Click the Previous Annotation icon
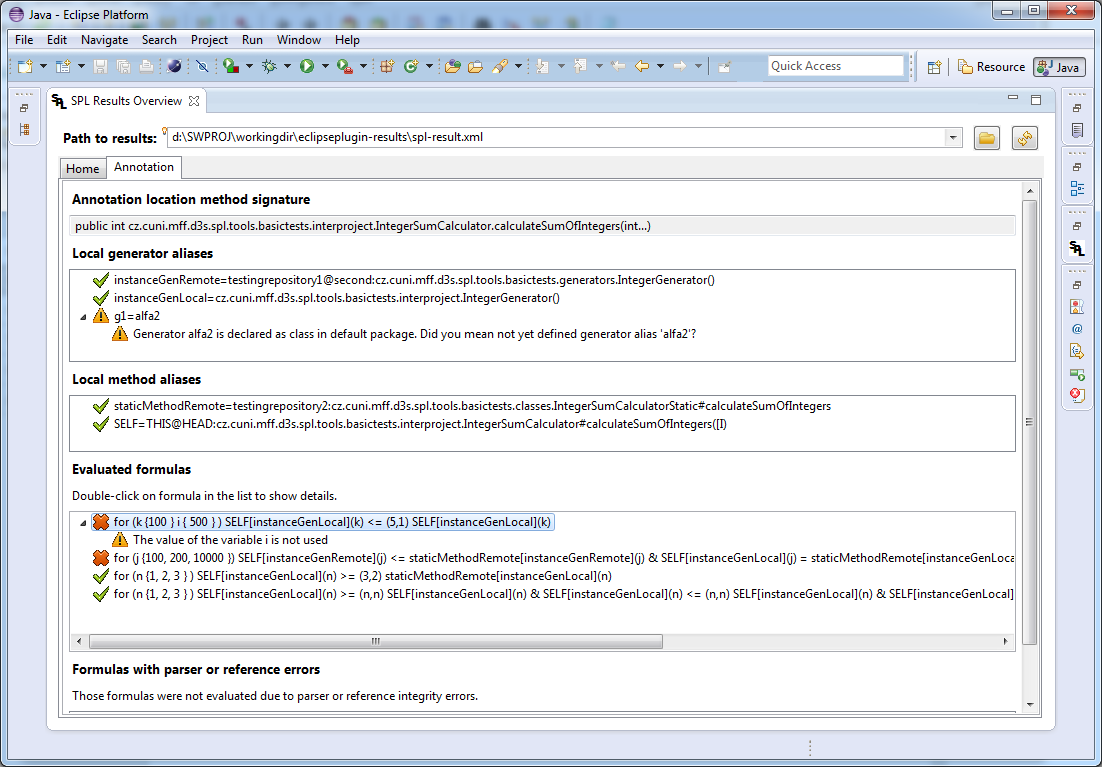This screenshot has width=1102, height=767. (580, 66)
